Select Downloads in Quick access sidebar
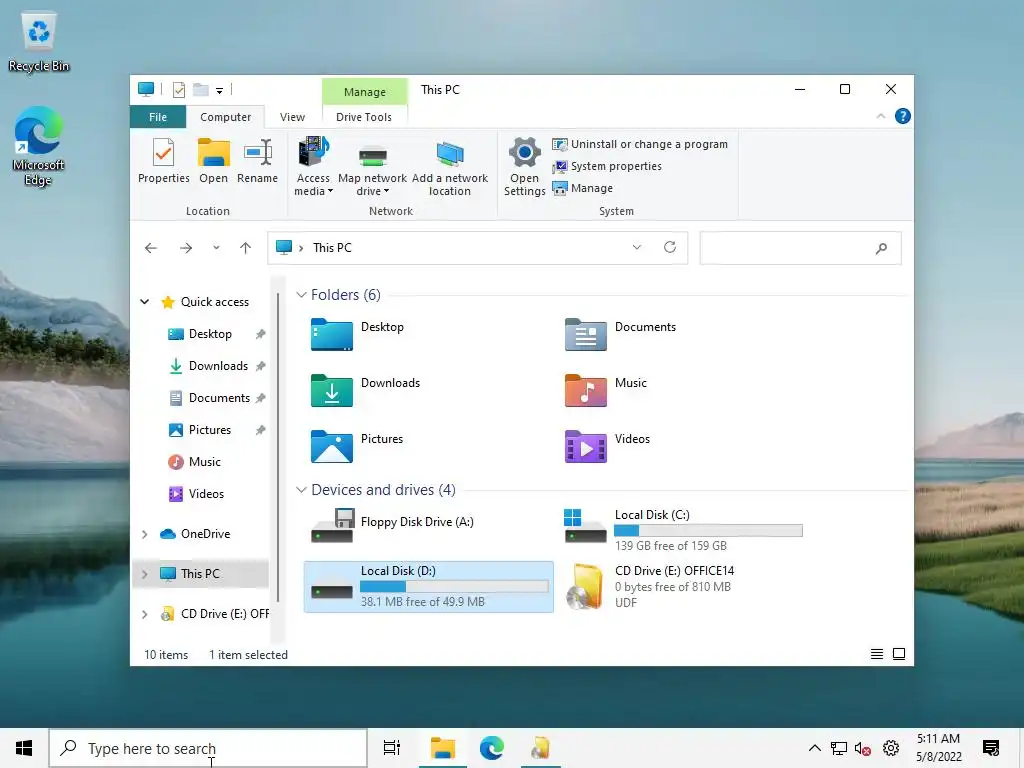Screen dimensions: 1024x768 pyautogui.click(x=218, y=366)
